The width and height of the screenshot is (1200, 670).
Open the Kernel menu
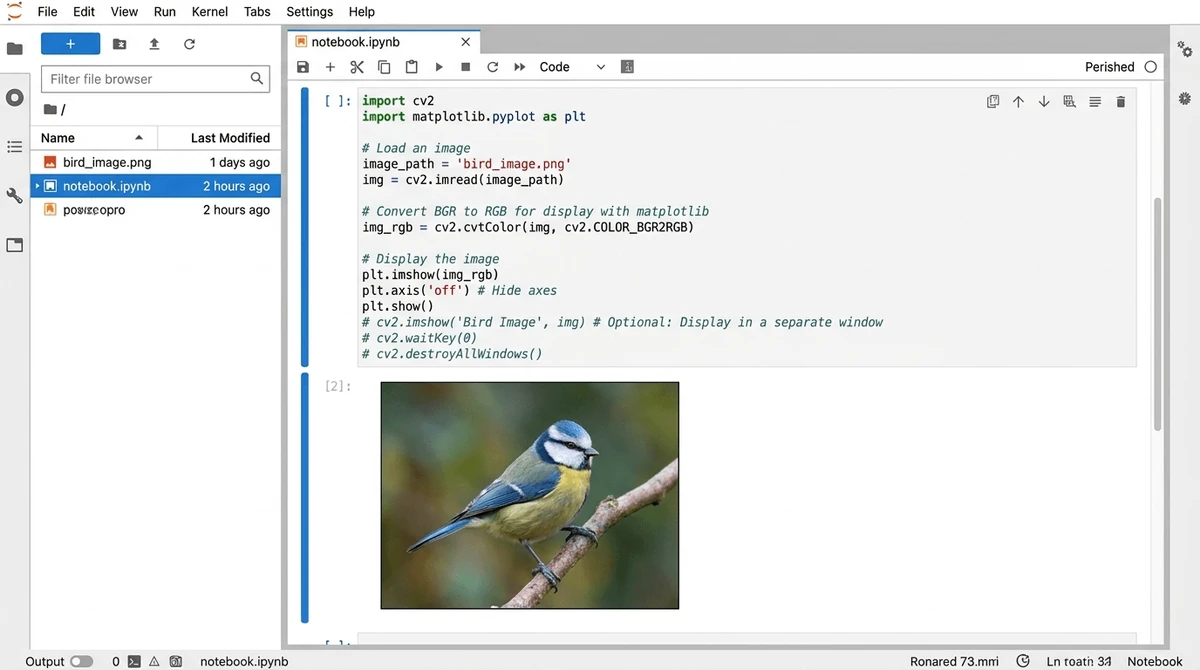click(x=210, y=12)
